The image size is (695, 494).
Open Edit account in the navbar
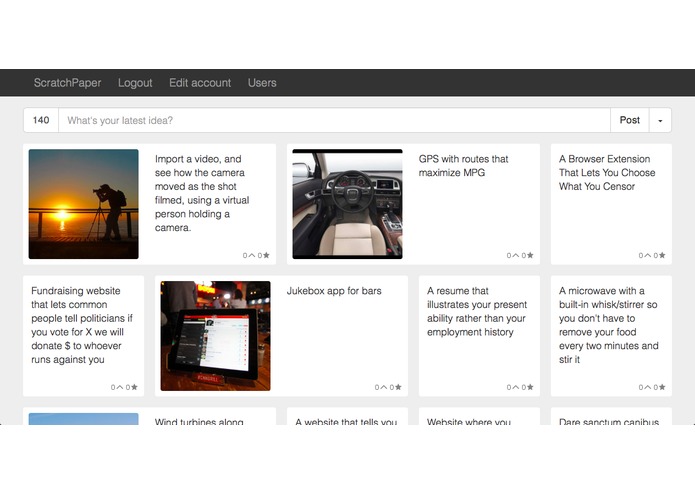click(x=200, y=83)
